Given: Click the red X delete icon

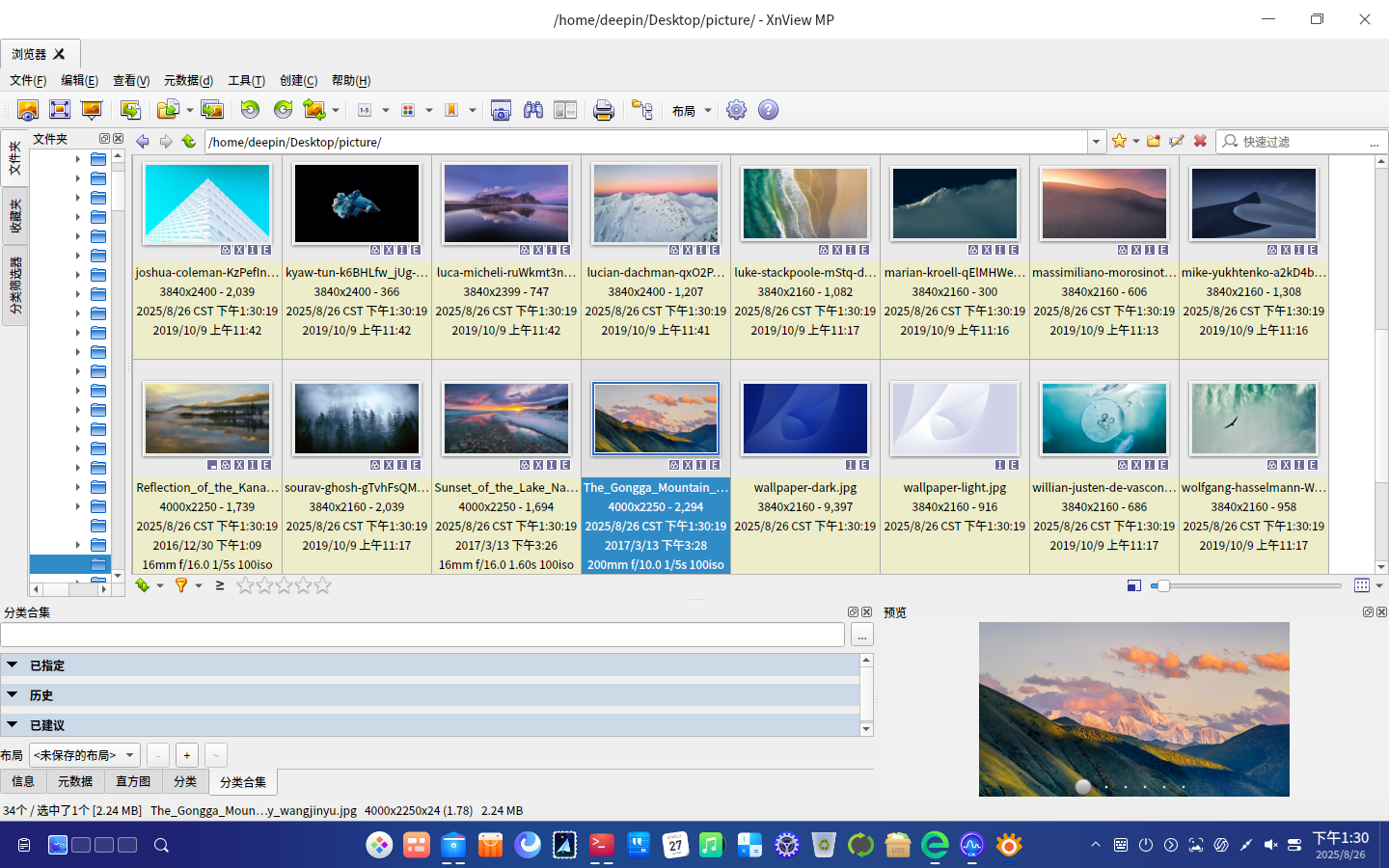Looking at the screenshot, I should pyautogui.click(x=1200, y=142).
